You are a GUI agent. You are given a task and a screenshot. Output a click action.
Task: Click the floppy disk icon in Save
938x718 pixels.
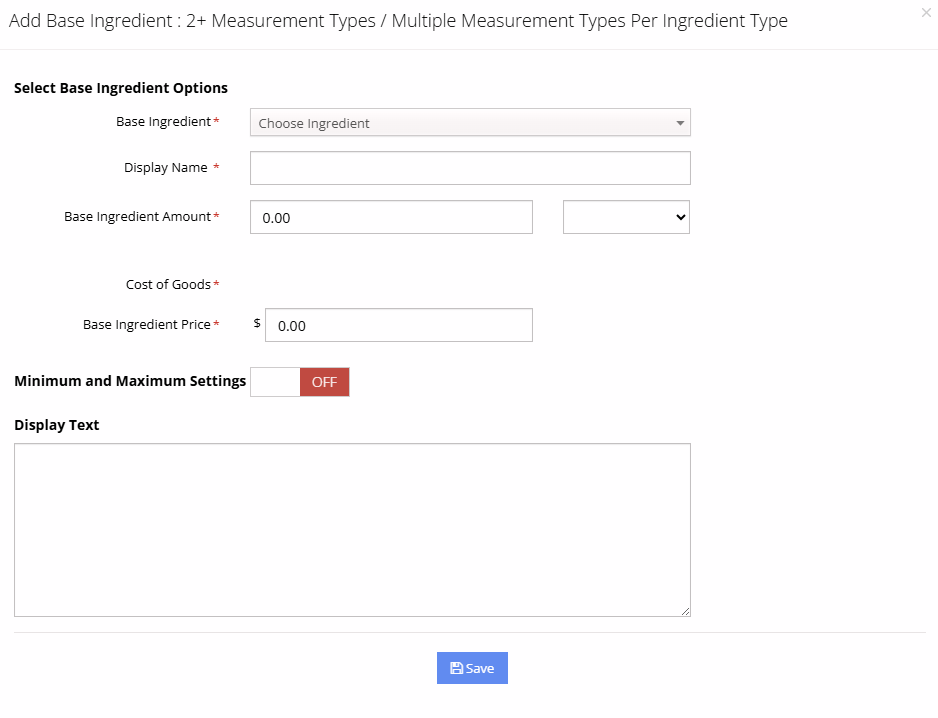[456, 668]
